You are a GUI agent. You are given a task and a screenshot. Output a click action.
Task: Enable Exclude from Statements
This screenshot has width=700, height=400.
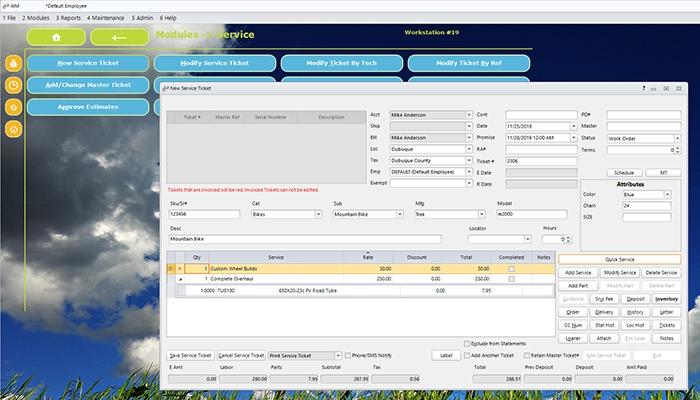pyautogui.click(x=467, y=344)
